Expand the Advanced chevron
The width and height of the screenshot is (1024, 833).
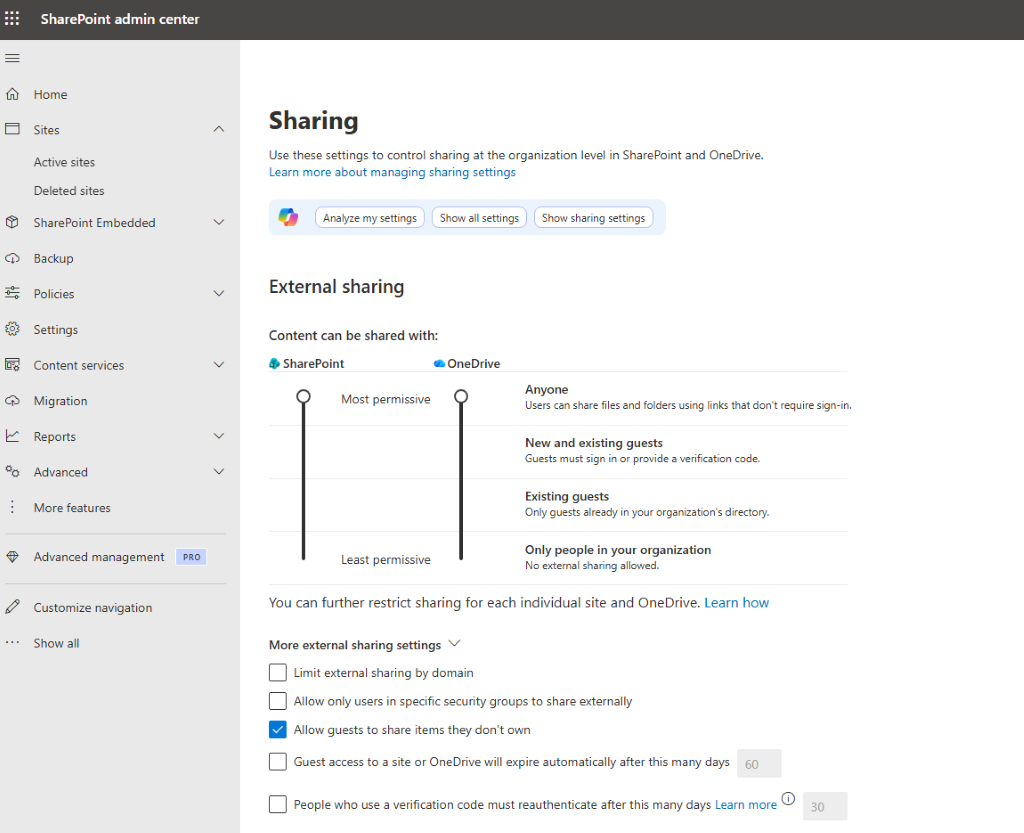tap(219, 471)
